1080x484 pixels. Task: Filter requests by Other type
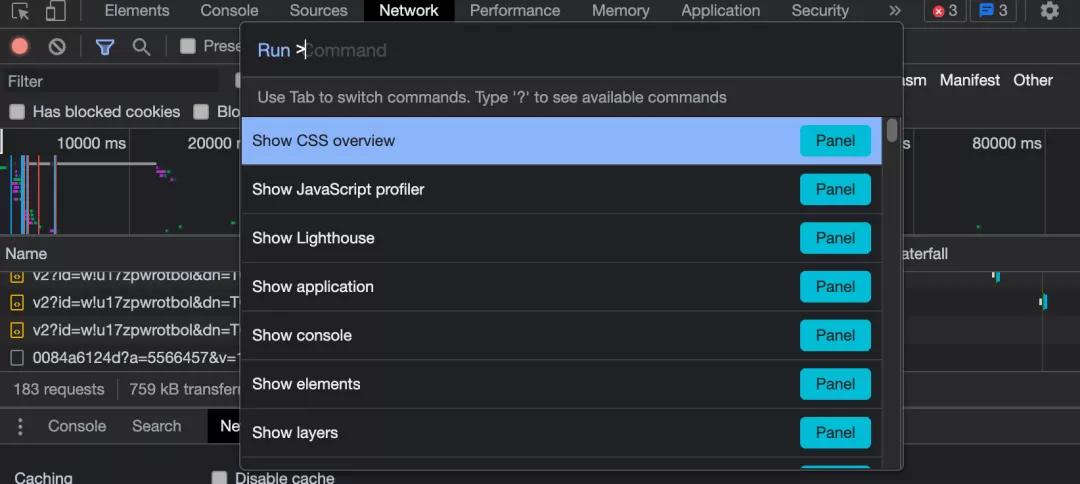click(1032, 81)
